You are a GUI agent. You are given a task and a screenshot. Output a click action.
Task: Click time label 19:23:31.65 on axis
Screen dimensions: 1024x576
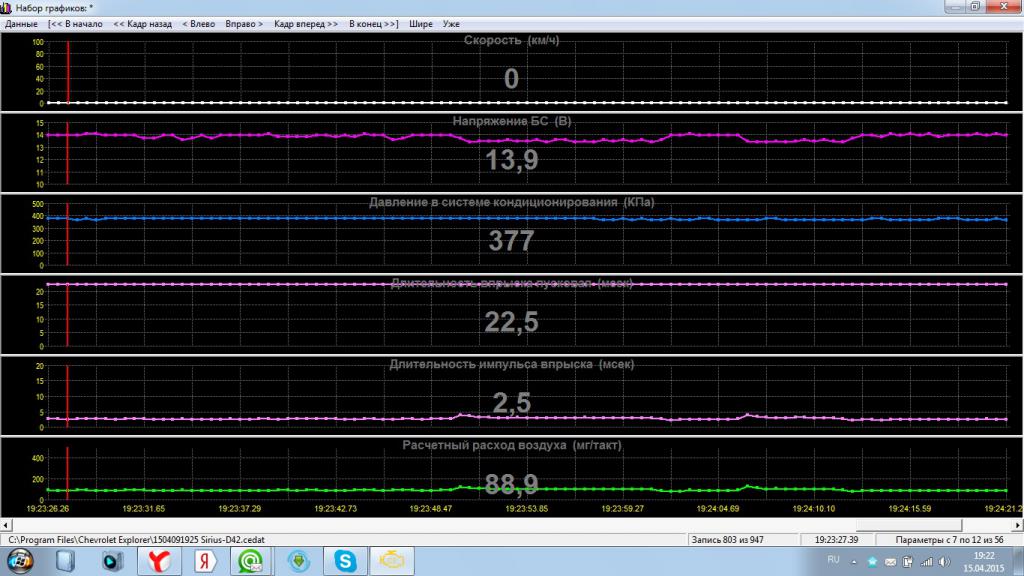pos(144,509)
